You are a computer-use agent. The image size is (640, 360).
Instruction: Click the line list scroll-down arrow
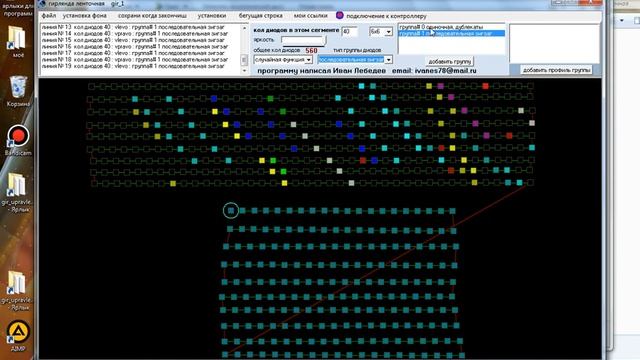[244, 71]
